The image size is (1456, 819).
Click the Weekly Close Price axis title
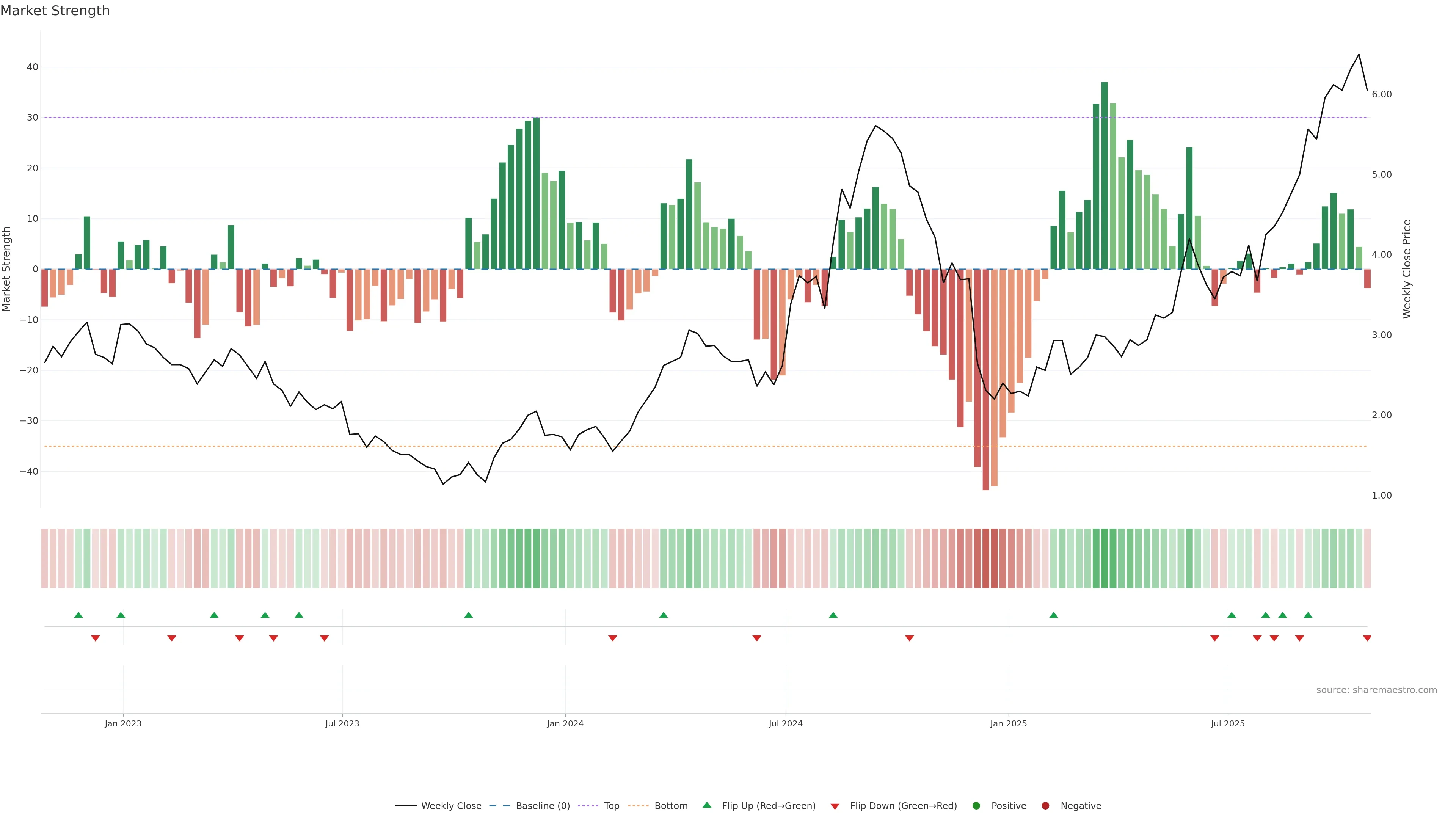(1407, 269)
